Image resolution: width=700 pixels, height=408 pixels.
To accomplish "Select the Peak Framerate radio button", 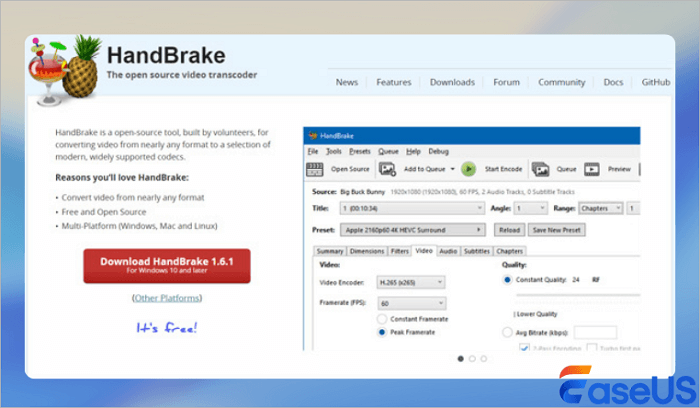I will tap(382, 332).
